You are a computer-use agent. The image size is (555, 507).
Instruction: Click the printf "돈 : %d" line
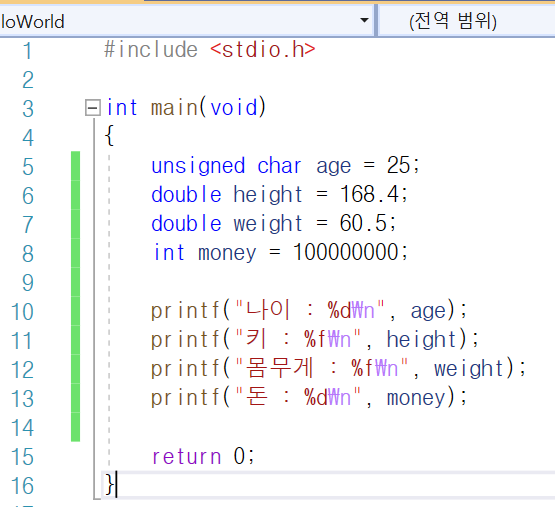point(309,397)
